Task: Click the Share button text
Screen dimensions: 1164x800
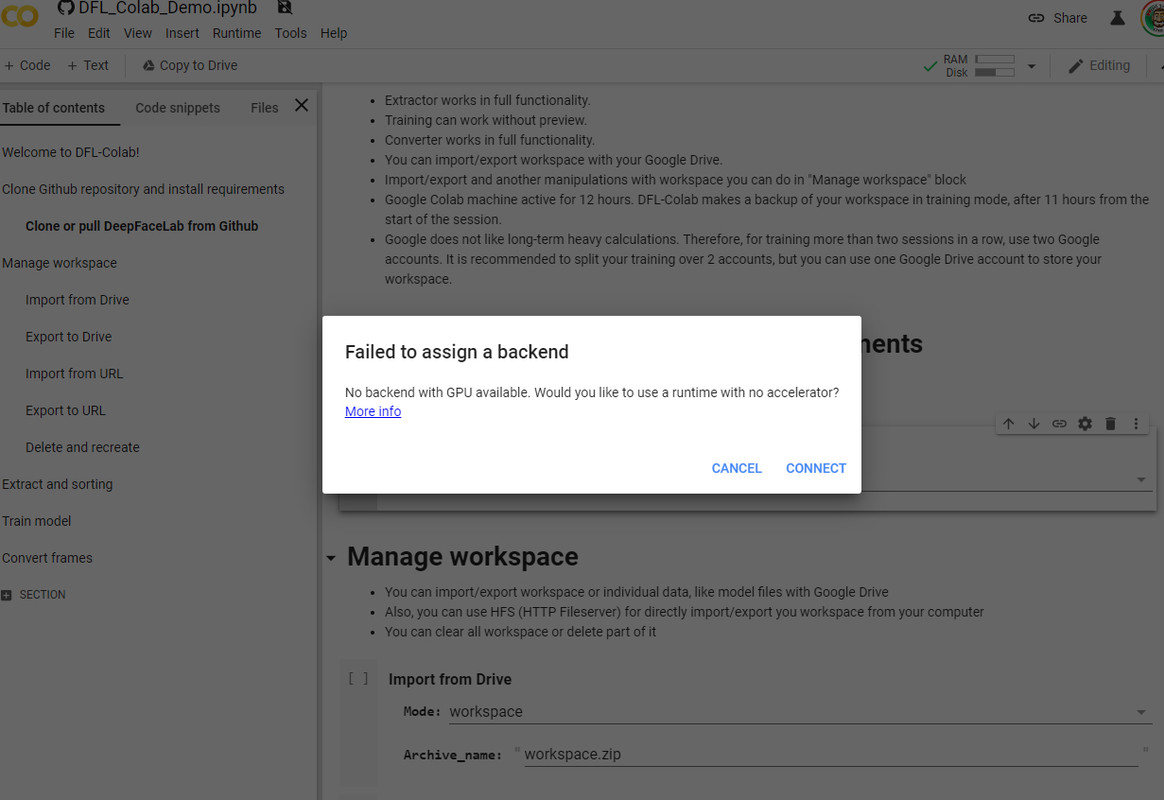Action: [x=1070, y=18]
